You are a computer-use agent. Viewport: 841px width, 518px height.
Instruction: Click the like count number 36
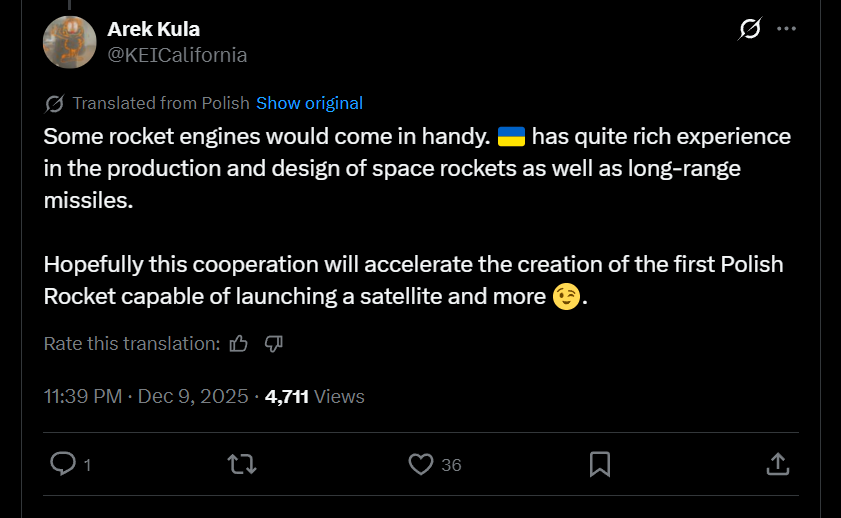click(x=451, y=465)
